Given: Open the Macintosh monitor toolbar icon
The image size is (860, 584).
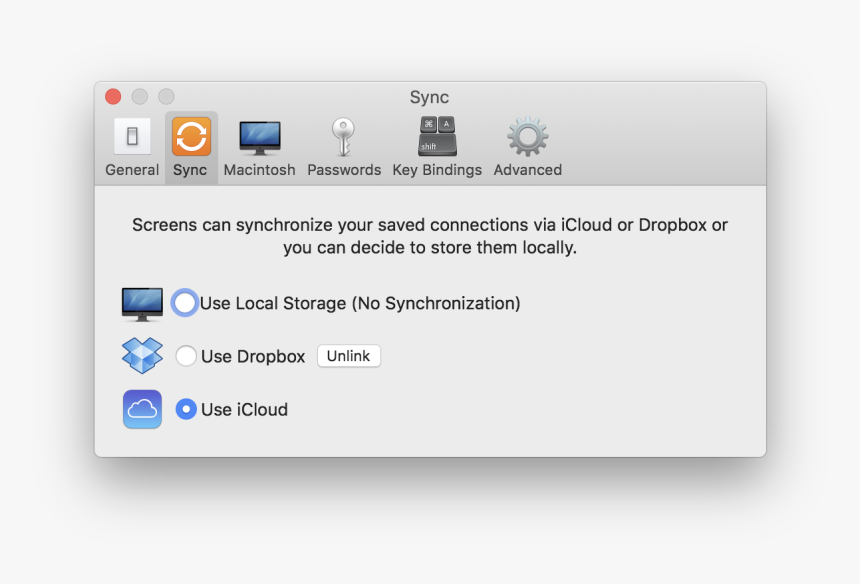Looking at the screenshot, I should click(259, 137).
